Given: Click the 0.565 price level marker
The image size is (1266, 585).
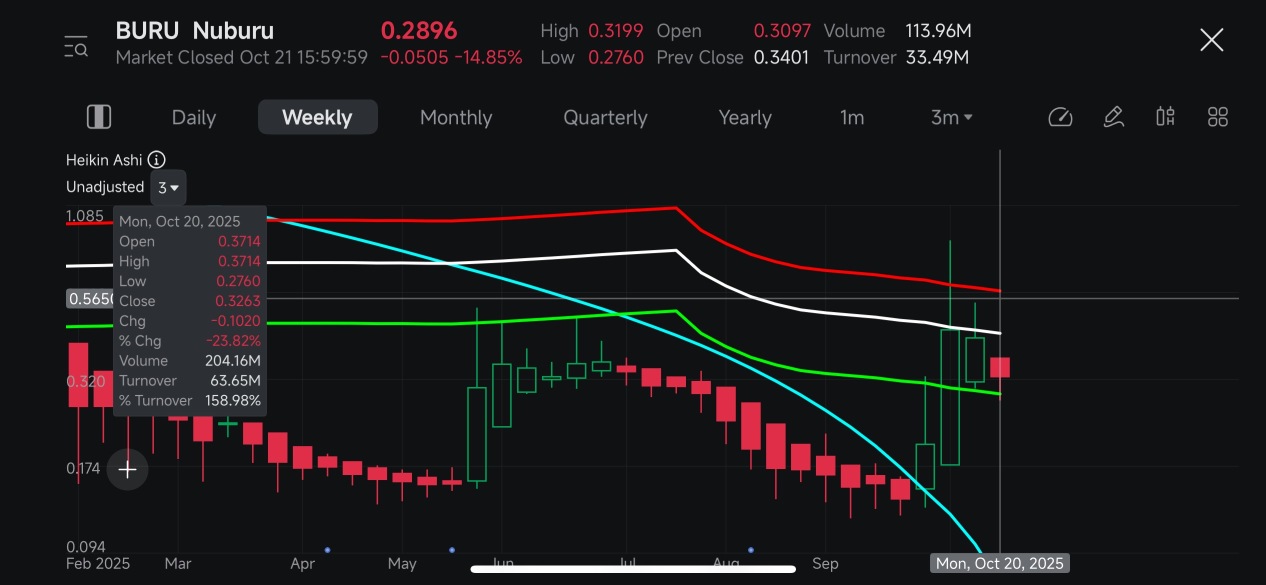Looking at the screenshot, I should tap(90, 298).
